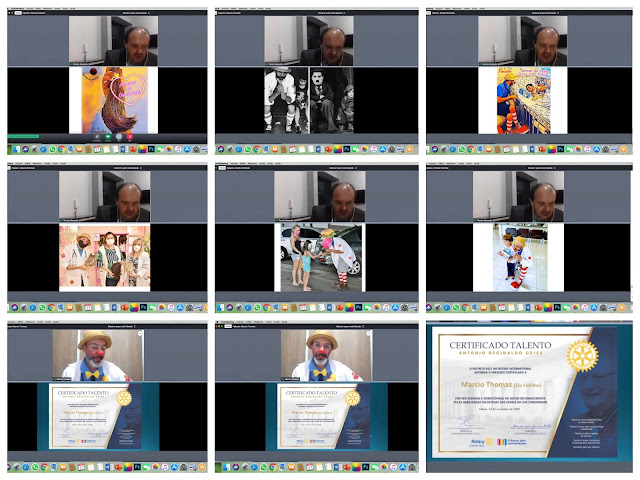Launch Siri from the dock below the heart image
This screenshot has height=480, width=640.
click(25, 149)
